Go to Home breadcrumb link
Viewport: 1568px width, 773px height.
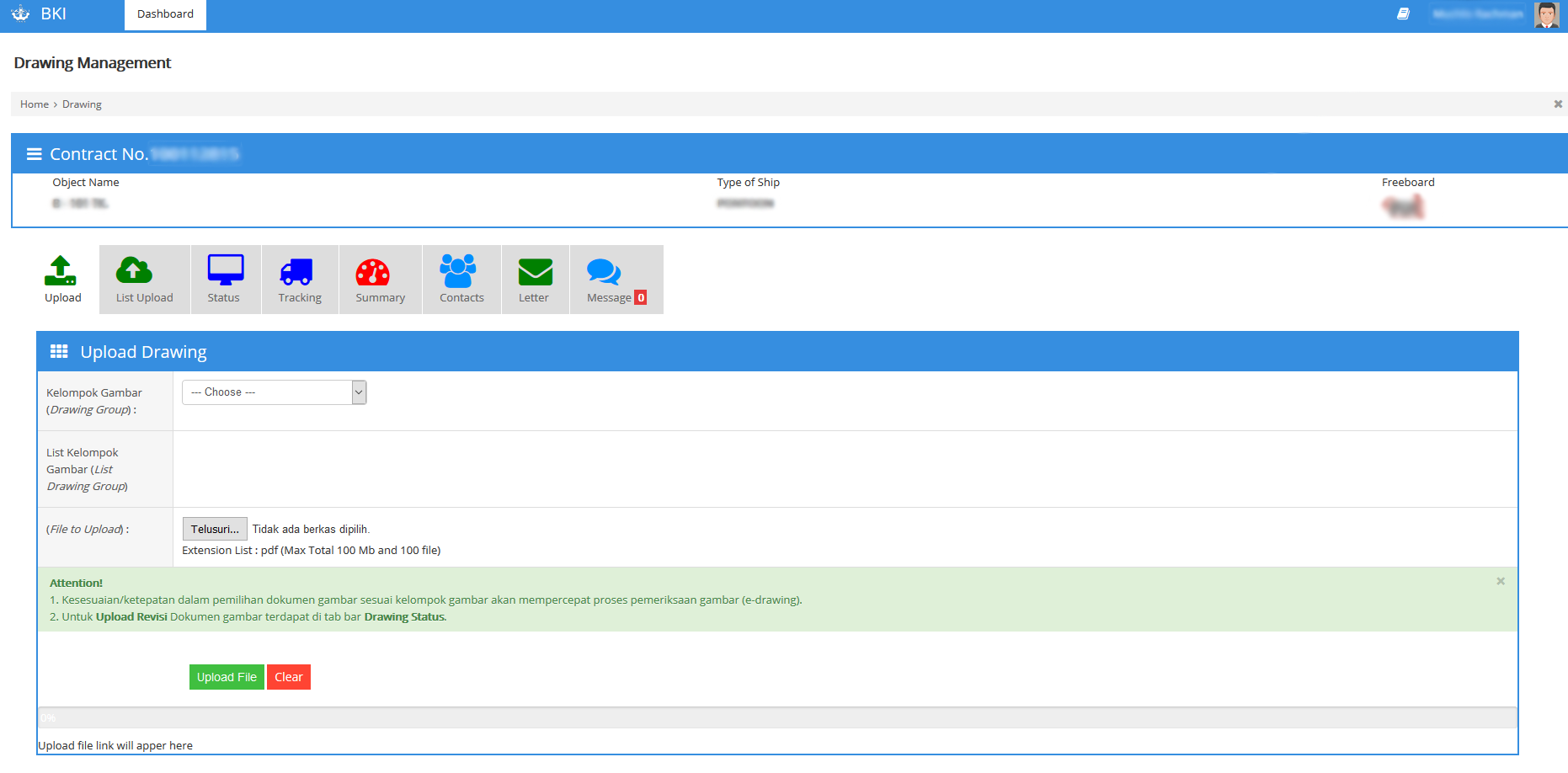[x=35, y=104]
